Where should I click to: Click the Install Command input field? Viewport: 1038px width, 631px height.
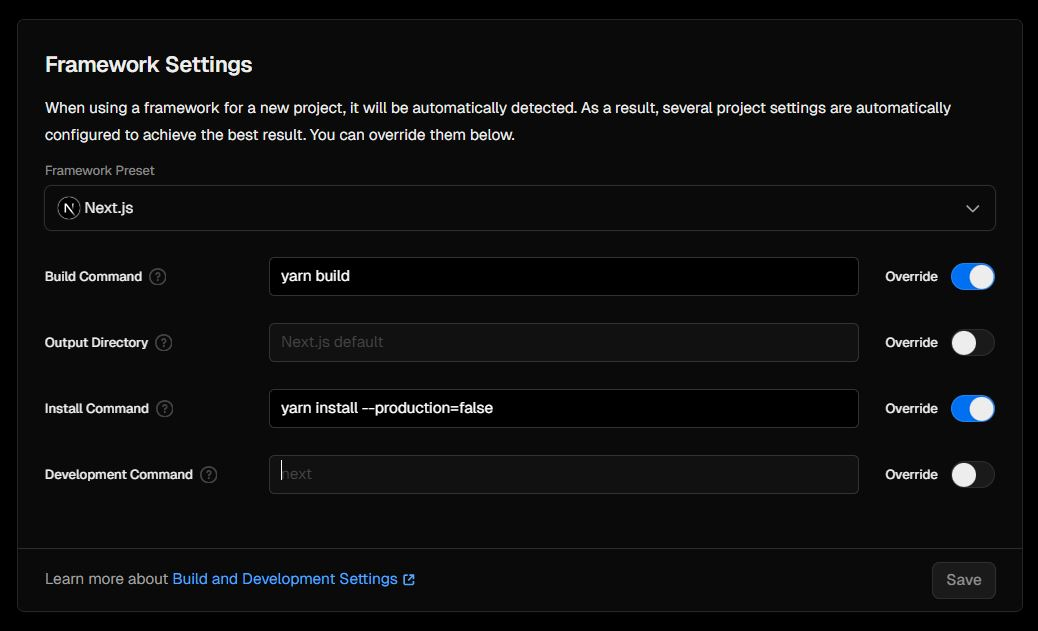563,409
